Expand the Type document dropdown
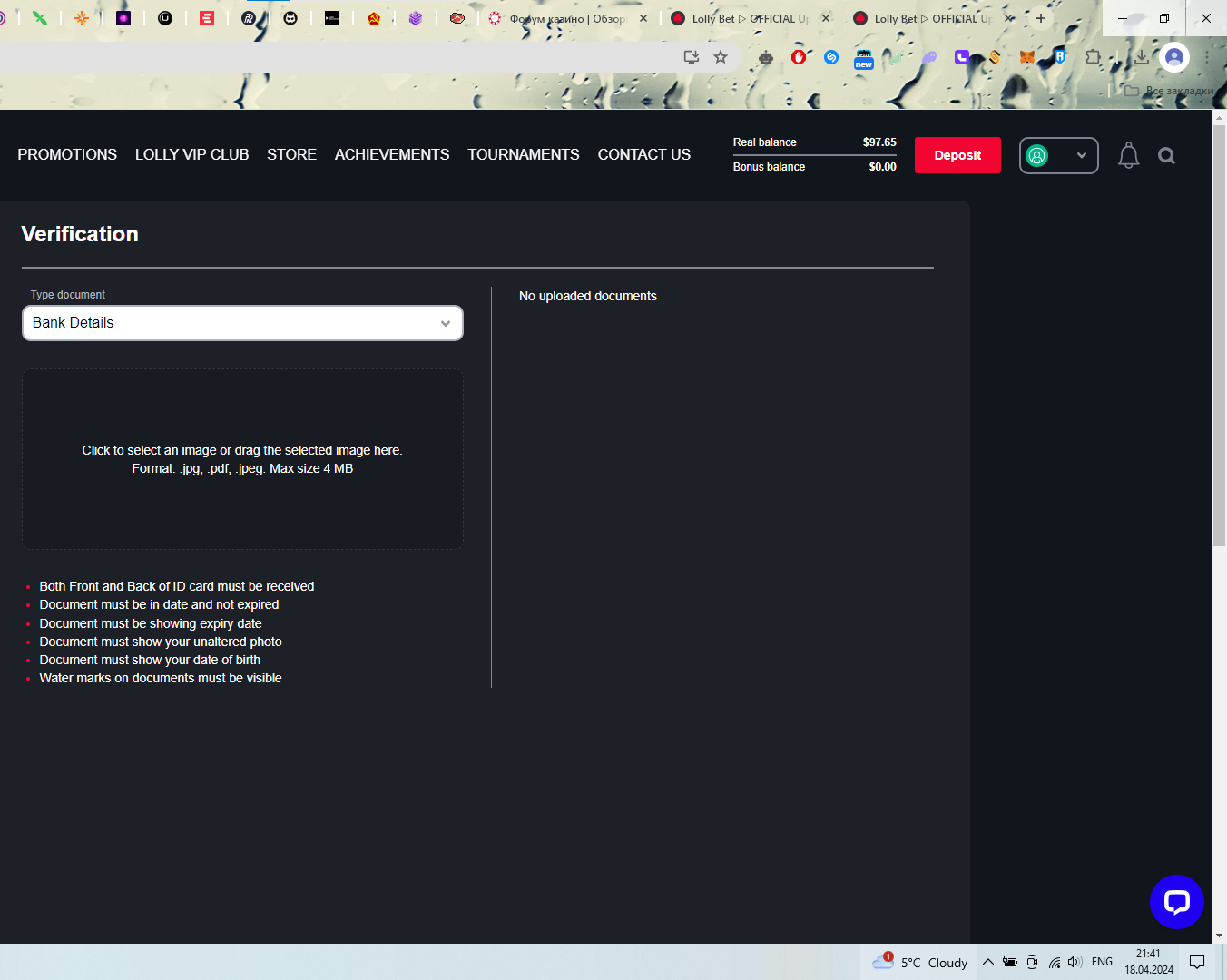 tap(242, 323)
